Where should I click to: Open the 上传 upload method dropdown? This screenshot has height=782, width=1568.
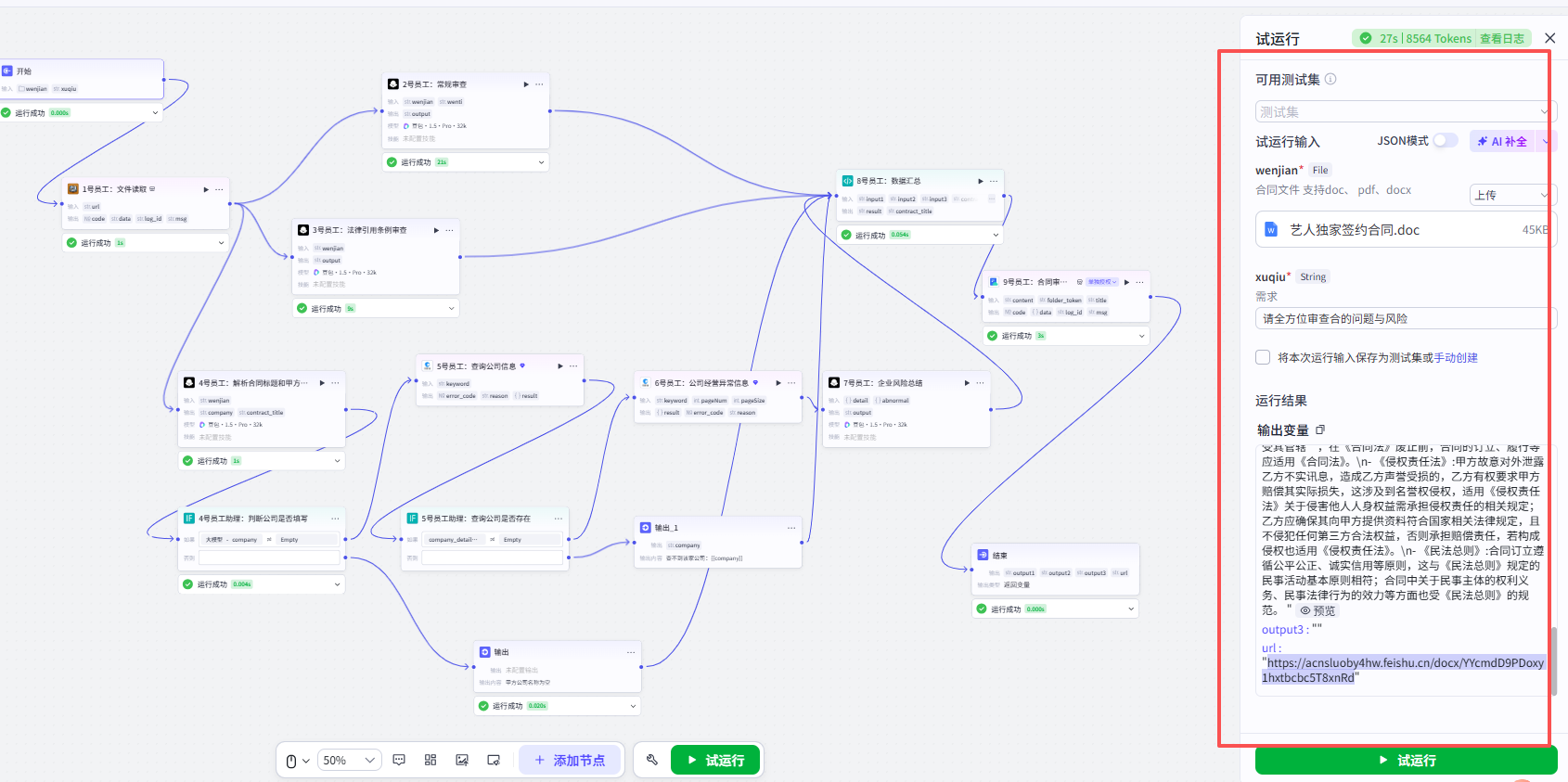click(x=1512, y=195)
